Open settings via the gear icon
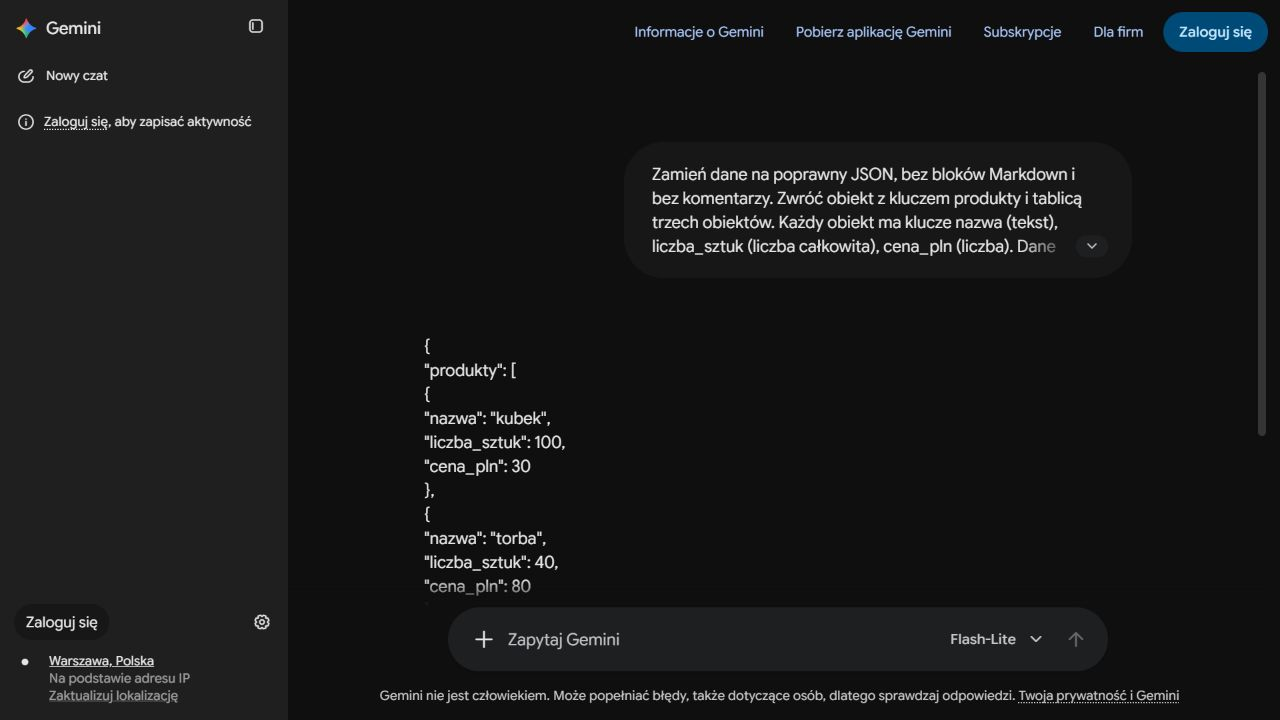This screenshot has width=1280, height=720. pos(262,622)
